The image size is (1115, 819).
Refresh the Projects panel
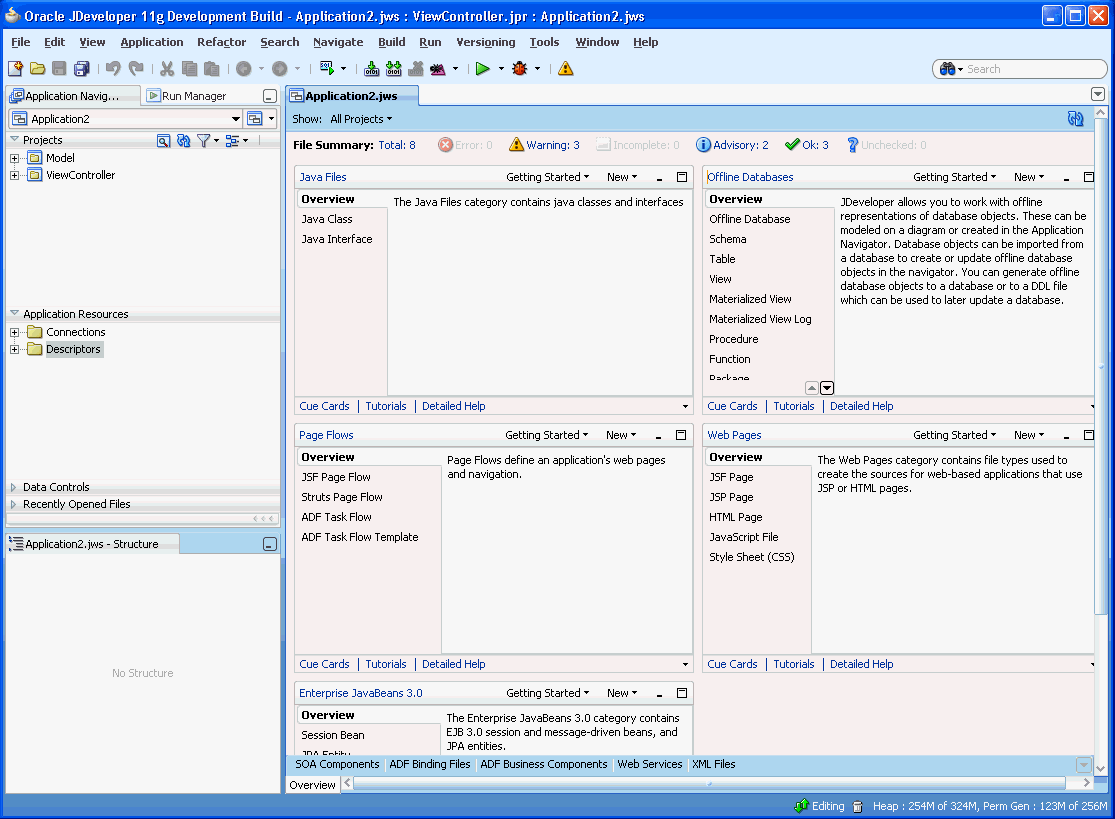pos(183,141)
